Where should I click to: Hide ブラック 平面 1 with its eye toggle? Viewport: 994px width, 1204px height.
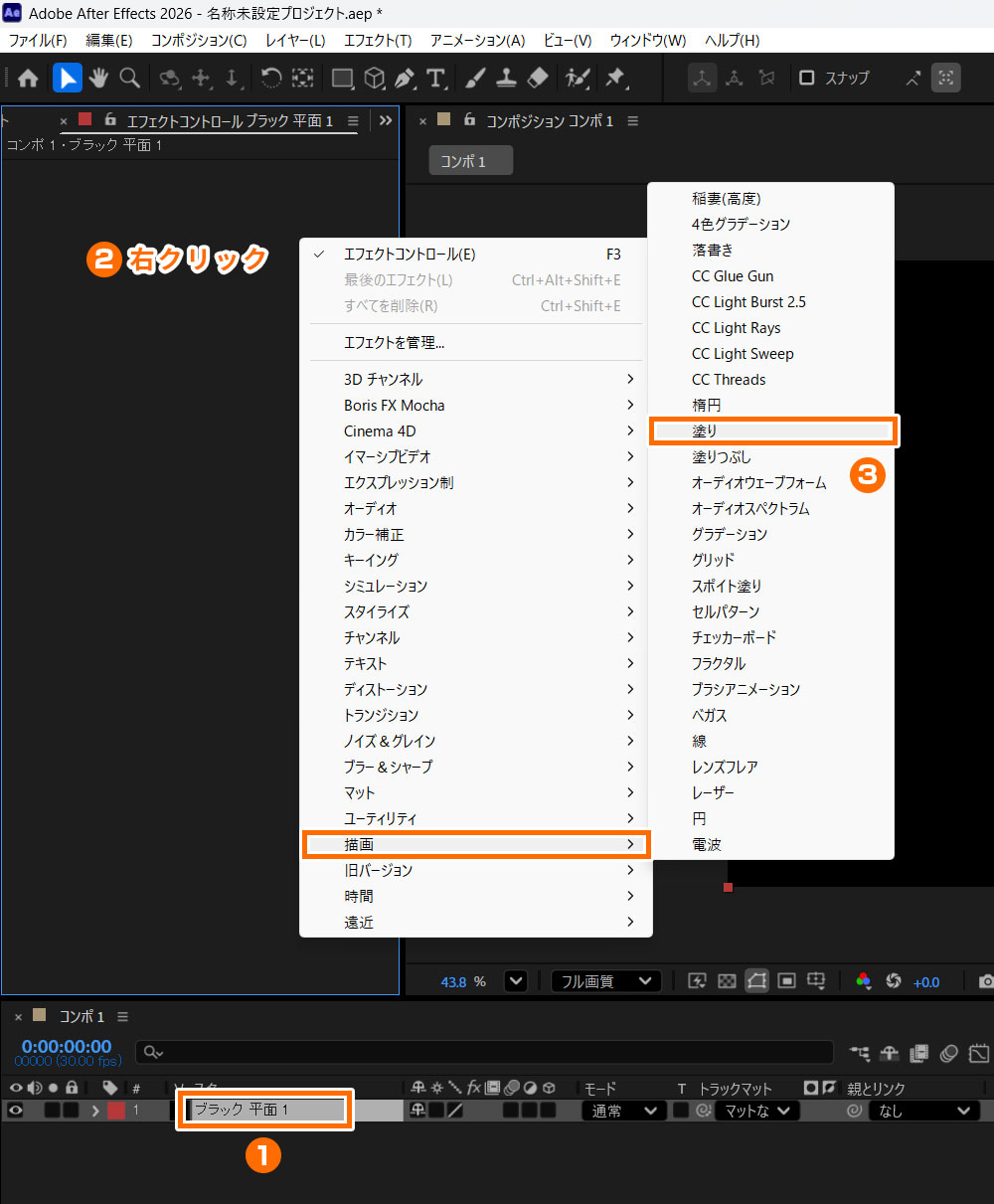[15, 1111]
